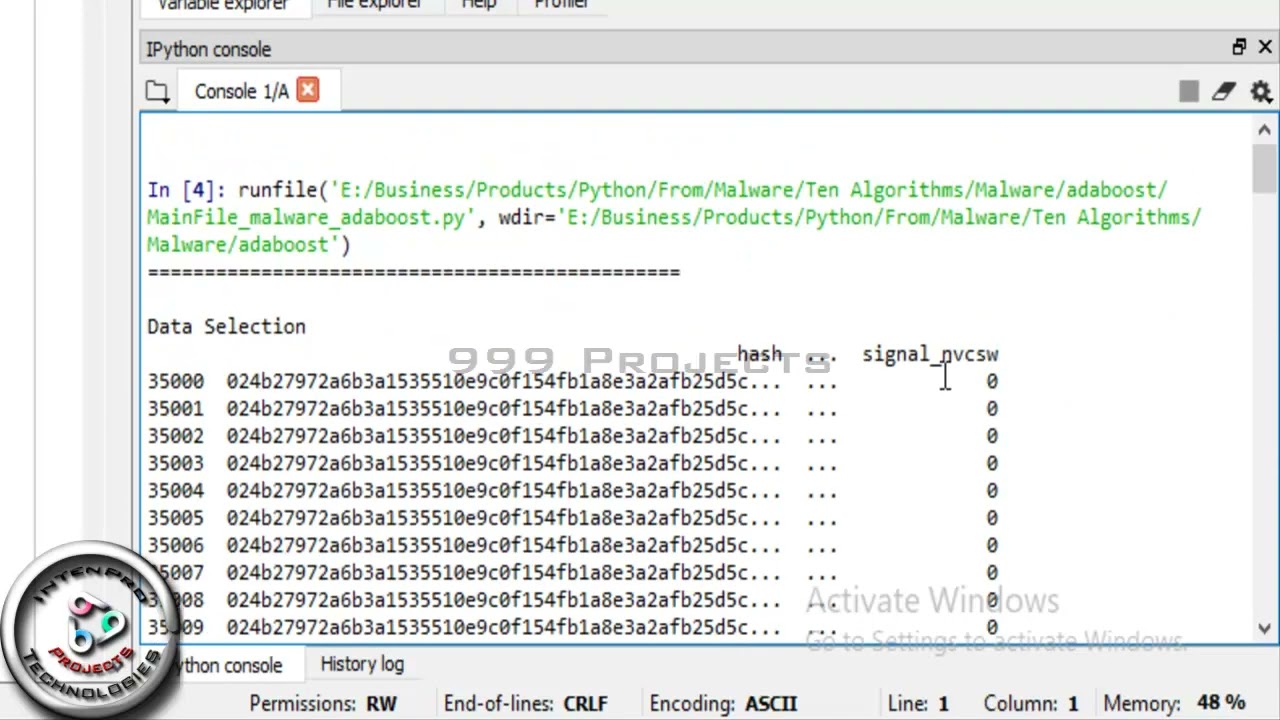The width and height of the screenshot is (1280, 720).
Task: Click the console scrollbar up arrow
Action: click(1264, 130)
